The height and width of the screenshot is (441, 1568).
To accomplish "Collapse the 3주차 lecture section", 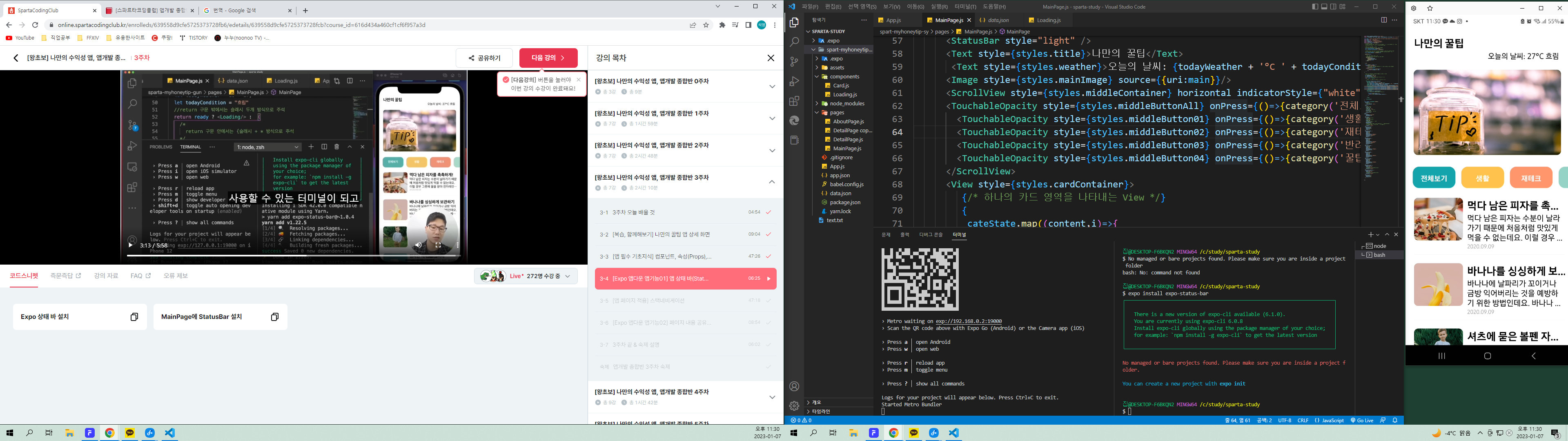I will tap(772, 182).
